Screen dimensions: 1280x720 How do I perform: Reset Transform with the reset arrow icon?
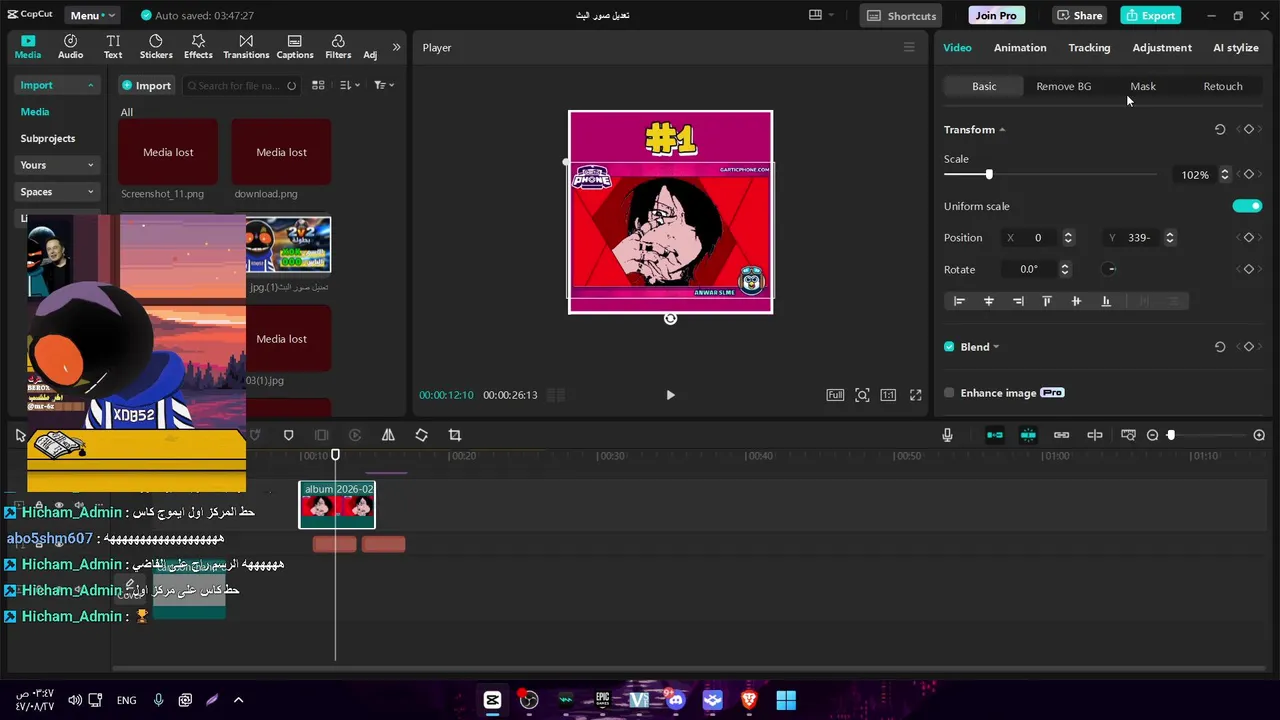(x=1220, y=130)
